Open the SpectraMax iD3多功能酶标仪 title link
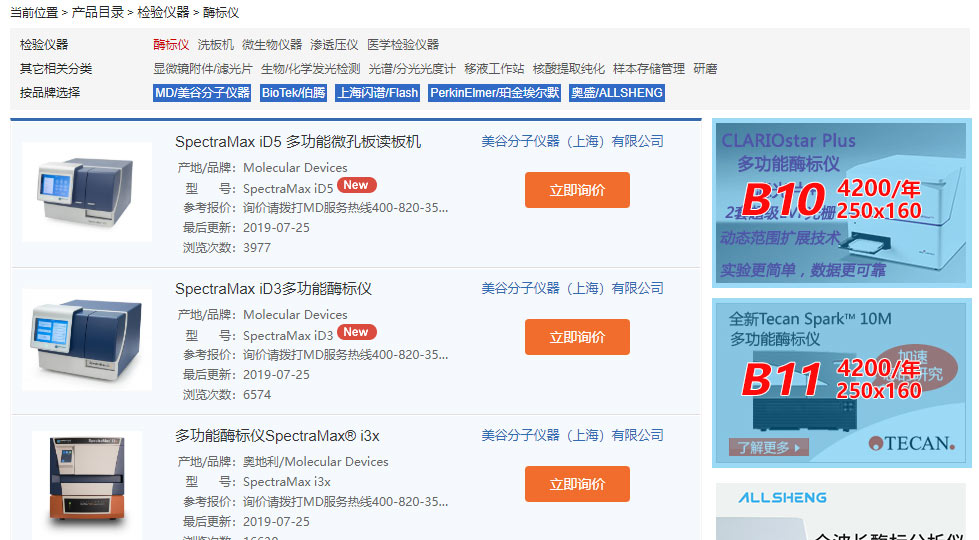Screen dimensions: 979x540 point(273,289)
